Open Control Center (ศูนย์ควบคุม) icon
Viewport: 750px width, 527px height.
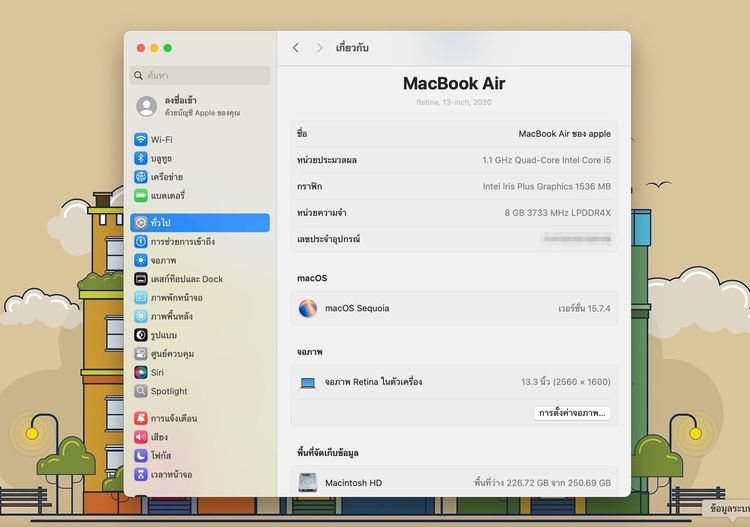pyautogui.click(x=141, y=353)
